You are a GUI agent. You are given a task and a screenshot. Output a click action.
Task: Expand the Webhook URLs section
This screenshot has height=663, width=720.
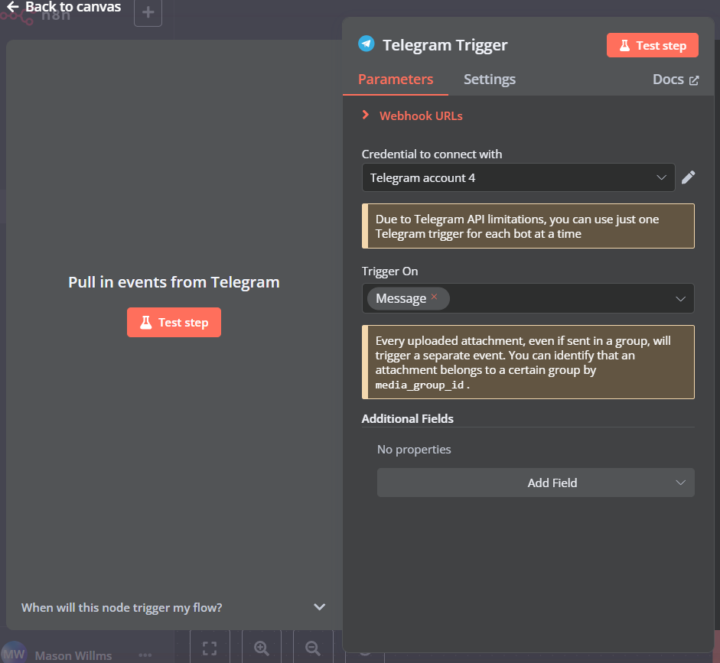412,116
